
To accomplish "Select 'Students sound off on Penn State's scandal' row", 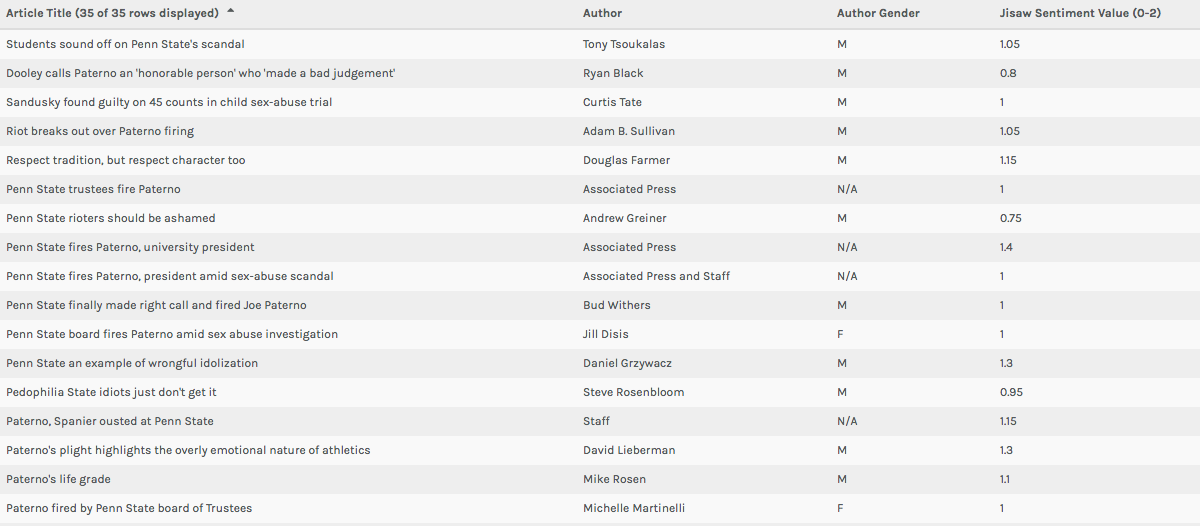I will [x=125, y=44].
